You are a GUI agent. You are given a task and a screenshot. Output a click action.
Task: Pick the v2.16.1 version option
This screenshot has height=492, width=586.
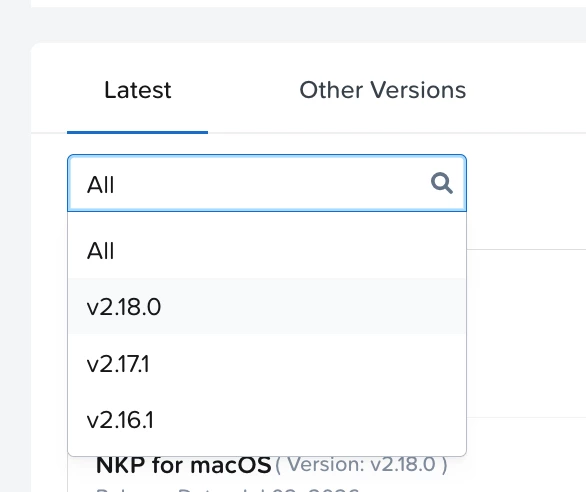(x=267, y=420)
